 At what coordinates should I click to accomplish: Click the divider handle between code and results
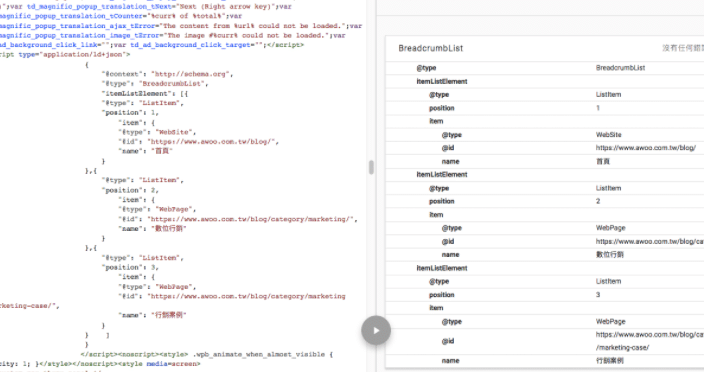pyautogui.click(x=371, y=167)
